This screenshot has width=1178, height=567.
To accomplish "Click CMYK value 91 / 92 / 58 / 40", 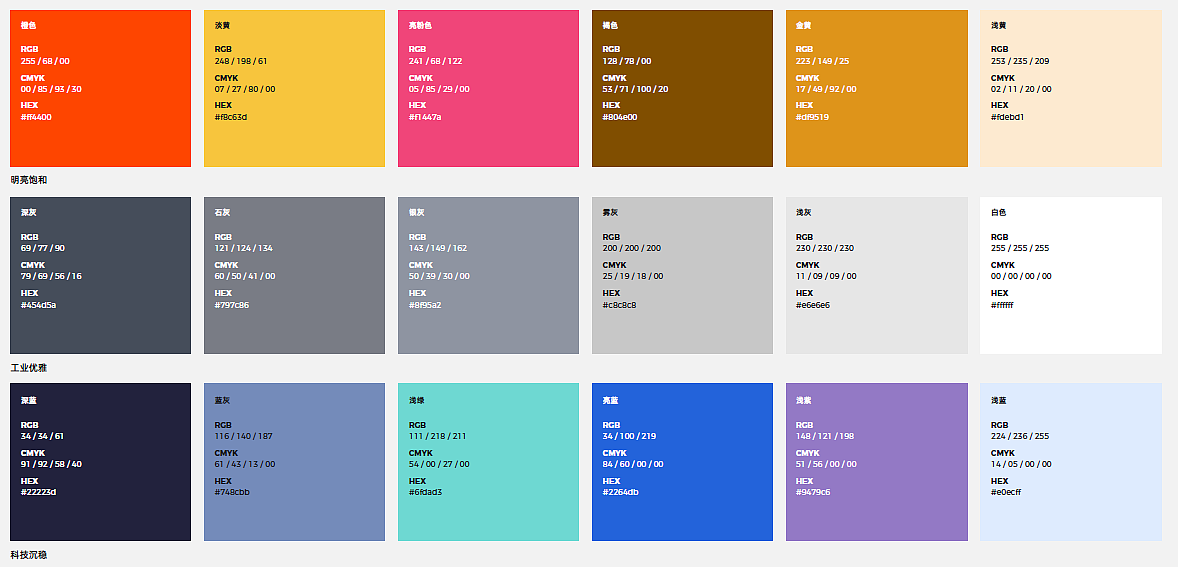I will coord(51,464).
